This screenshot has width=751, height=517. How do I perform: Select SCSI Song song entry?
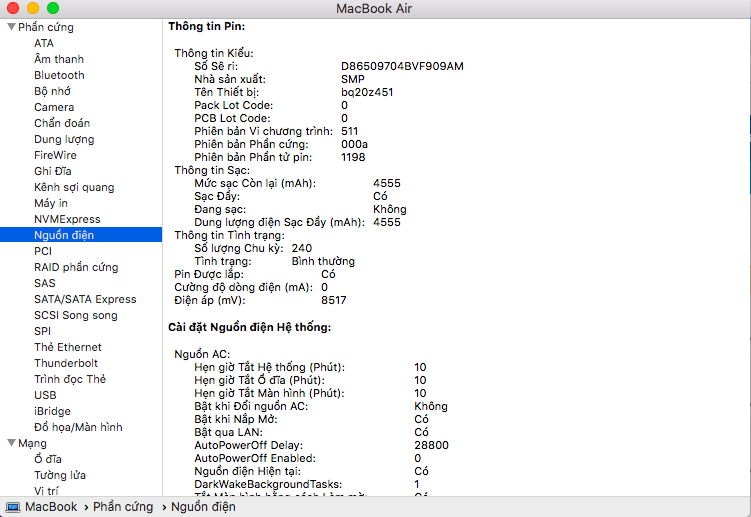pyautogui.click(x=76, y=315)
